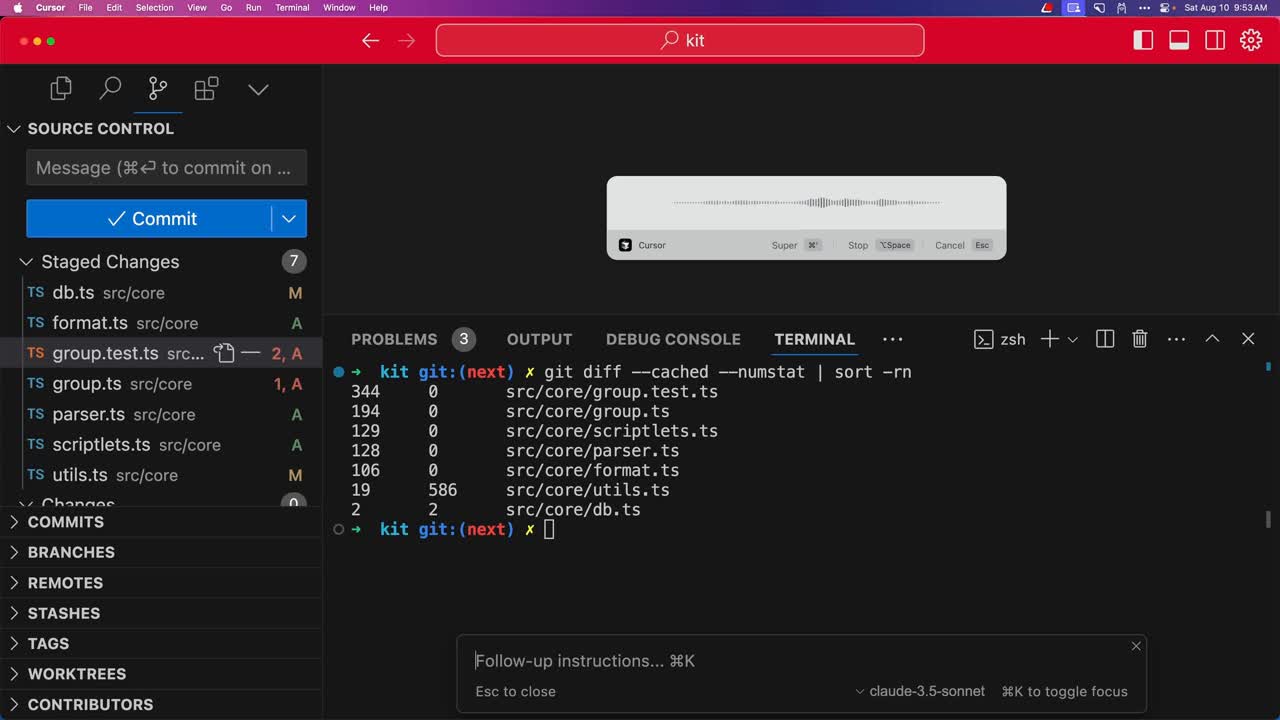Collapse the Staged Changes section
Screen dimensions: 1280x720
pos(26,262)
